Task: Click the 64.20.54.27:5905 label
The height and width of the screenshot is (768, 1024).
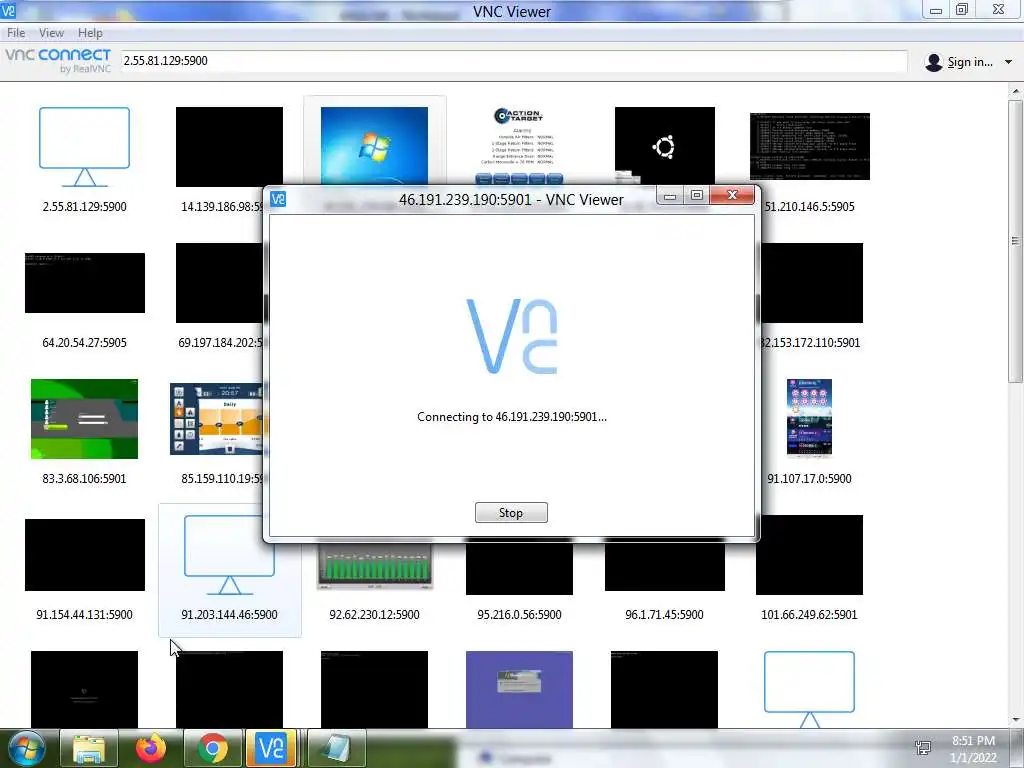Action: click(x=84, y=342)
